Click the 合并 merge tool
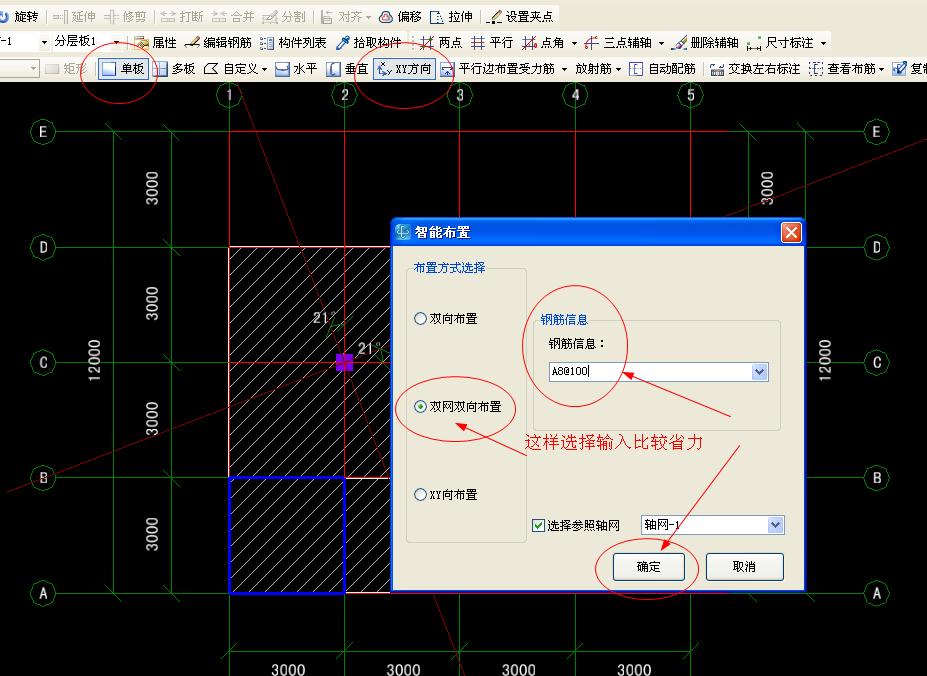 point(233,17)
